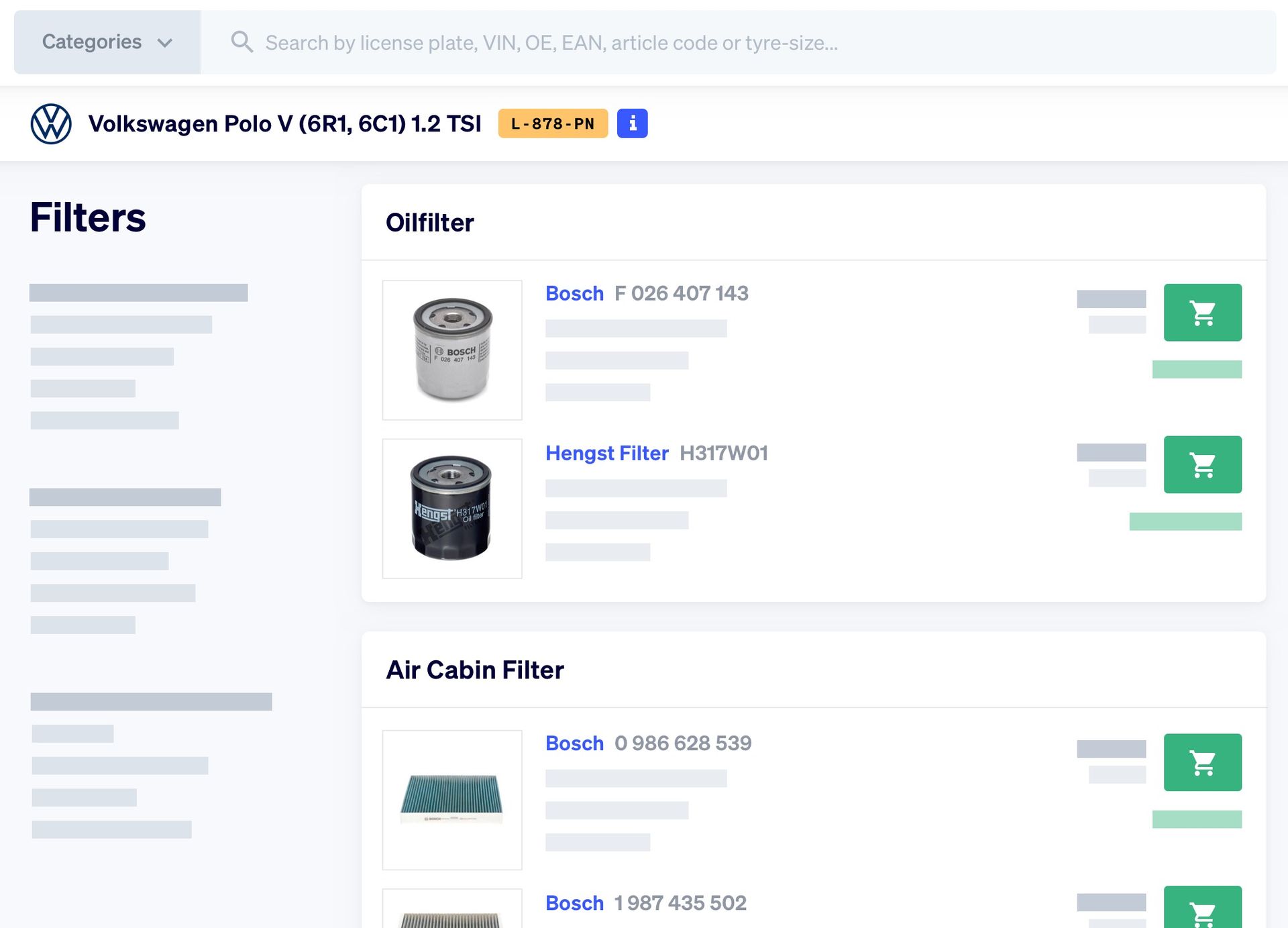Open the Bosch link for 1 987 435 502
Image resolution: width=1288 pixels, height=928 pixels.
574,903
